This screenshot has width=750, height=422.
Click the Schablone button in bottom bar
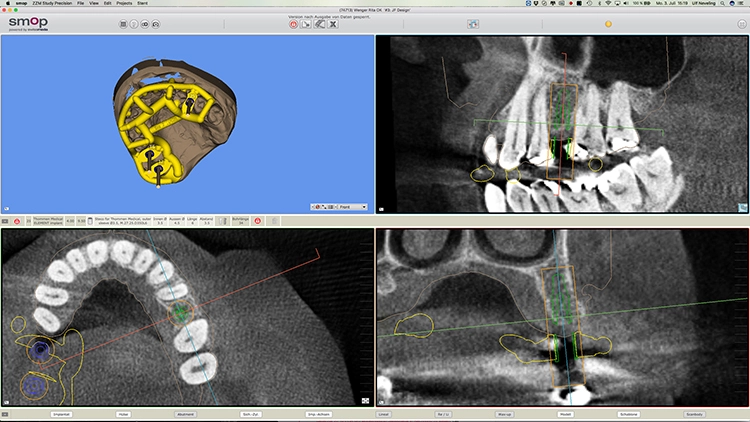pyautogui.click(x=629, y=414)
